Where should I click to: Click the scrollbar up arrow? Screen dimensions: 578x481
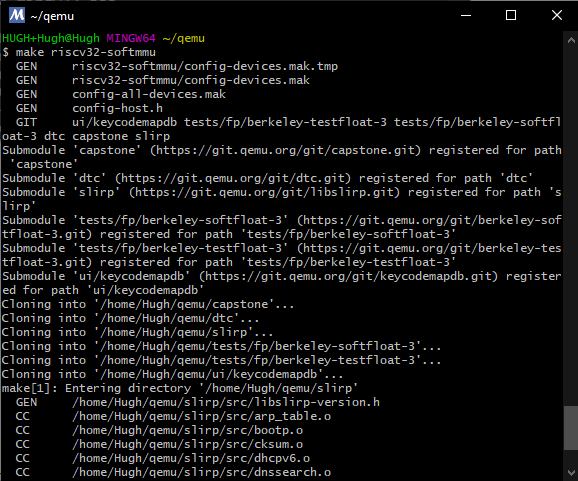(571, 40)
